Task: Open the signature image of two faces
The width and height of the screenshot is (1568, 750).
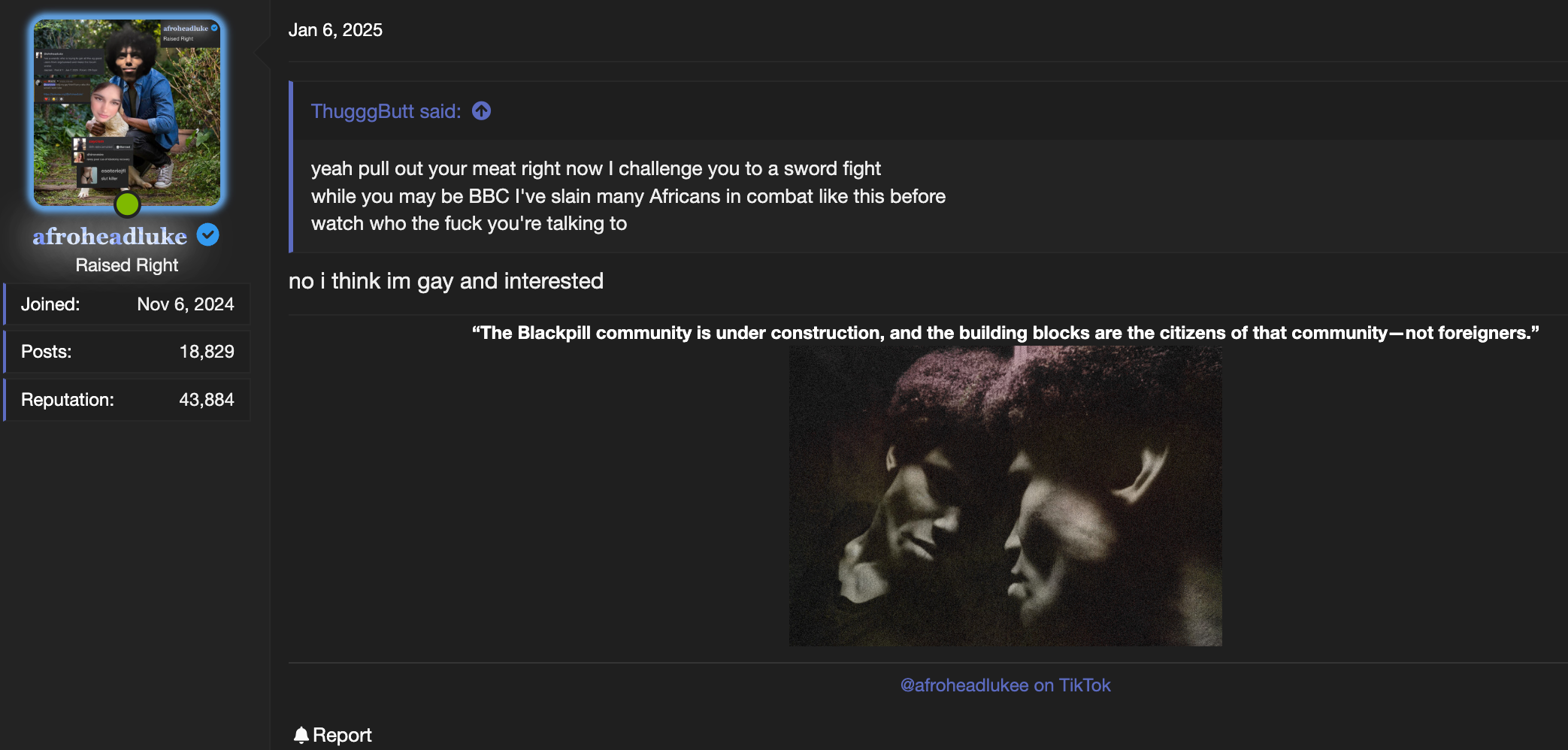Action: click(x=1005, y=496)
